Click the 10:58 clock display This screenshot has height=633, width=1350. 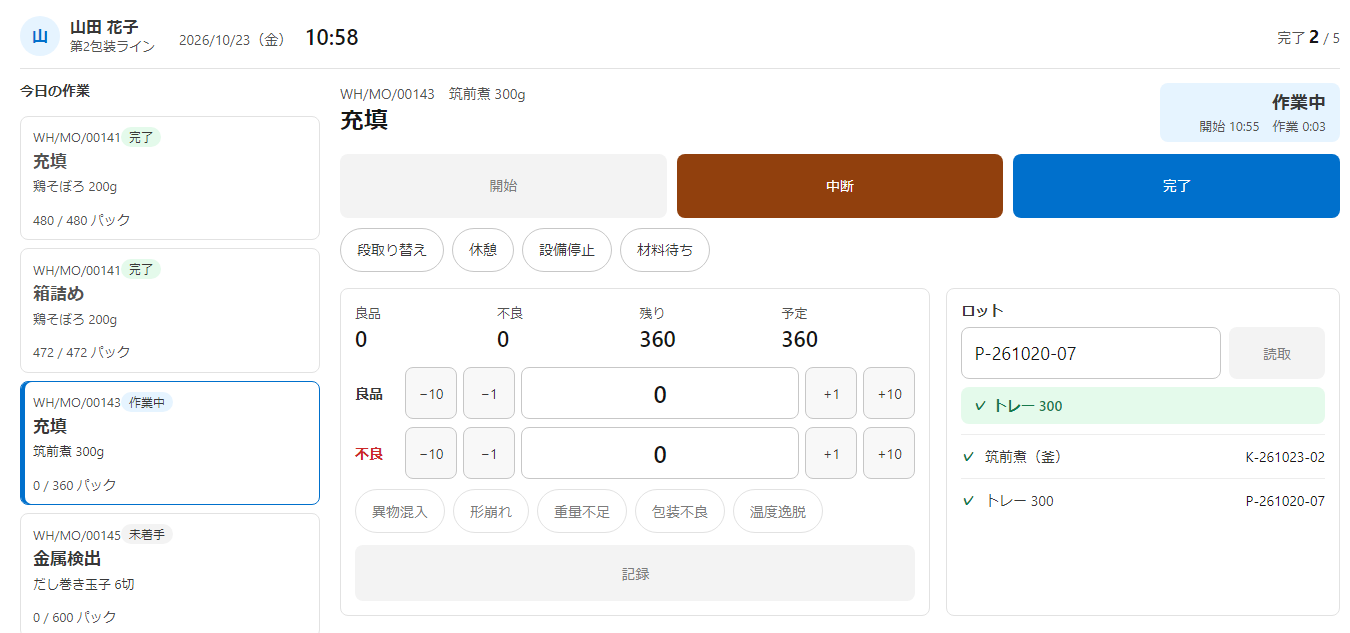pyautogui.click(x=332, y=38)
